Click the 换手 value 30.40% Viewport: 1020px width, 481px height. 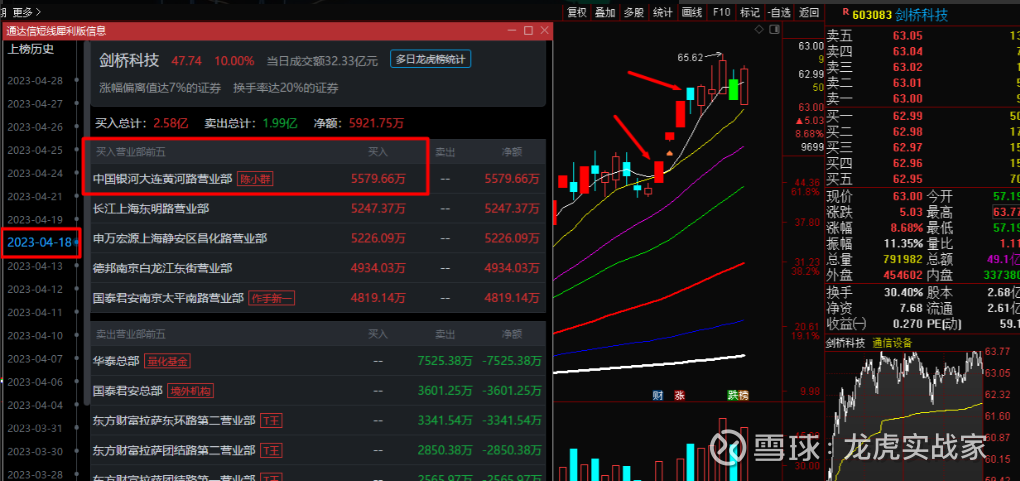pyautogui.click(x=903, y=293)
